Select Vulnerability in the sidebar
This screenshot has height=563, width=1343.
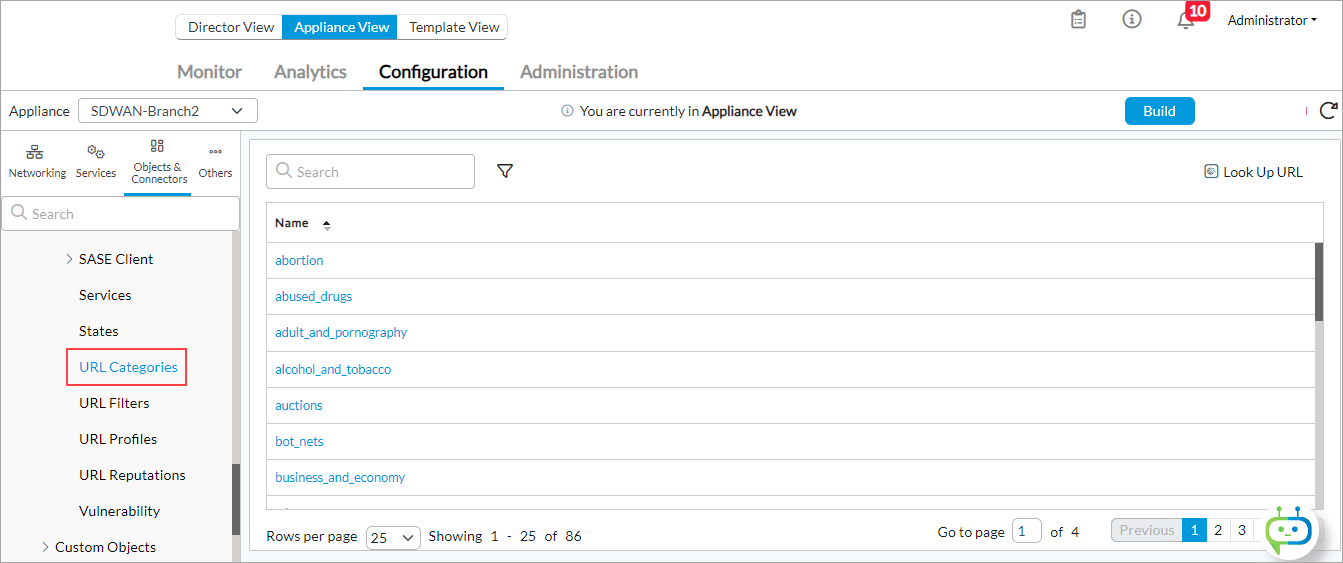click(119, 511)
